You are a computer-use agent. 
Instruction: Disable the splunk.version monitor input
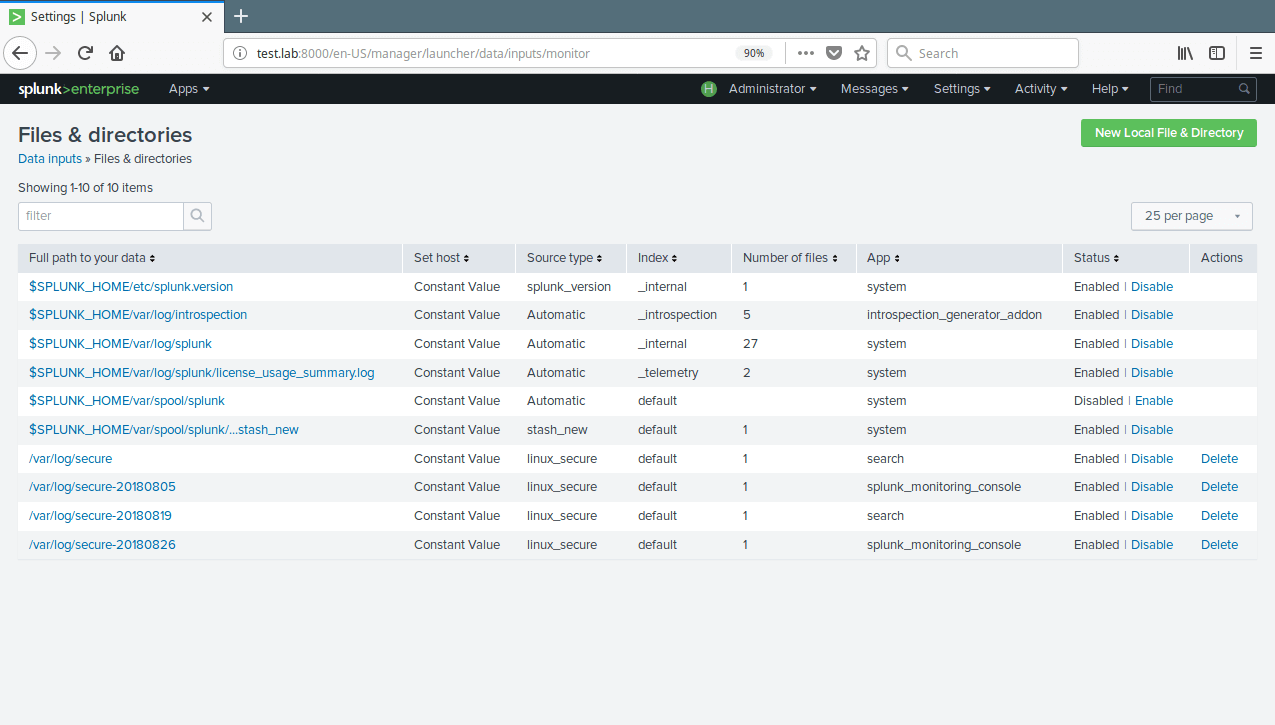tap(1151, 287)
